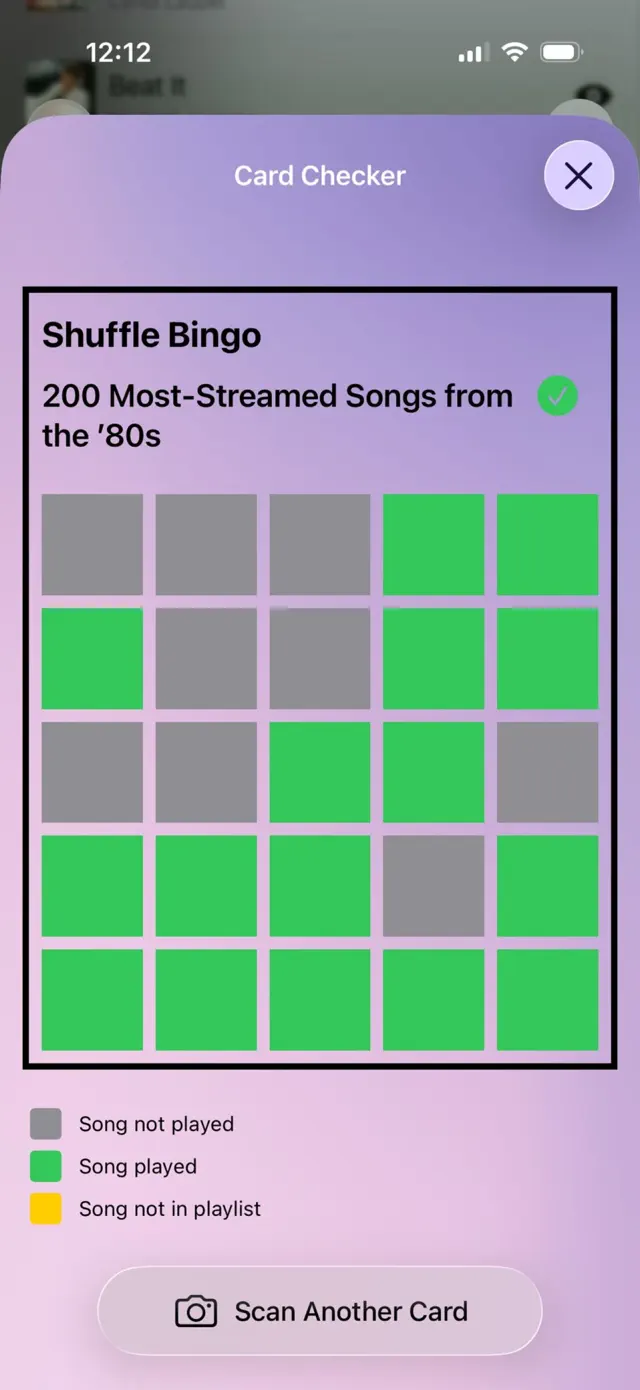Tap the gray square in the middle of row three

(206, 772)
